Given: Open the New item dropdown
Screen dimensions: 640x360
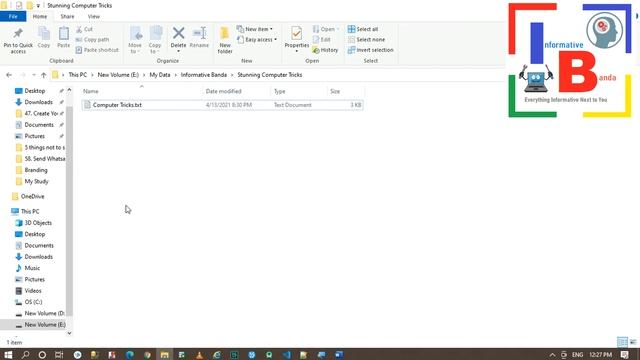Looking at the screenshot, I should pos(255,29).
